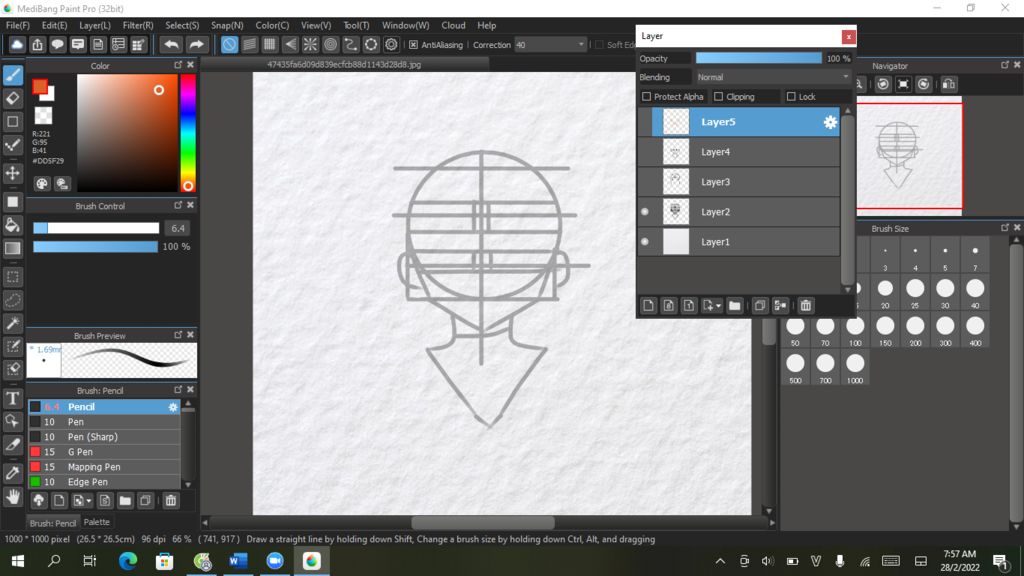
Task: Enable the radial snap guide
Action: pos(310,44)
